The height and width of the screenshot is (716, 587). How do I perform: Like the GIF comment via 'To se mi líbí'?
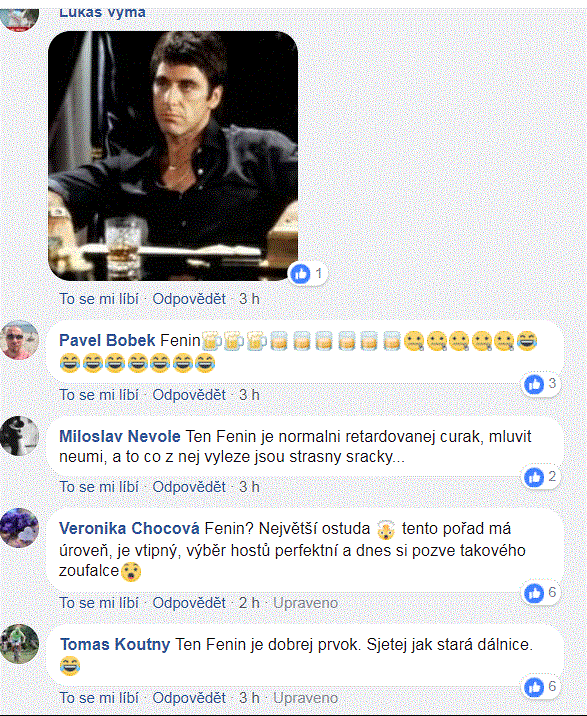click(99, 299)
